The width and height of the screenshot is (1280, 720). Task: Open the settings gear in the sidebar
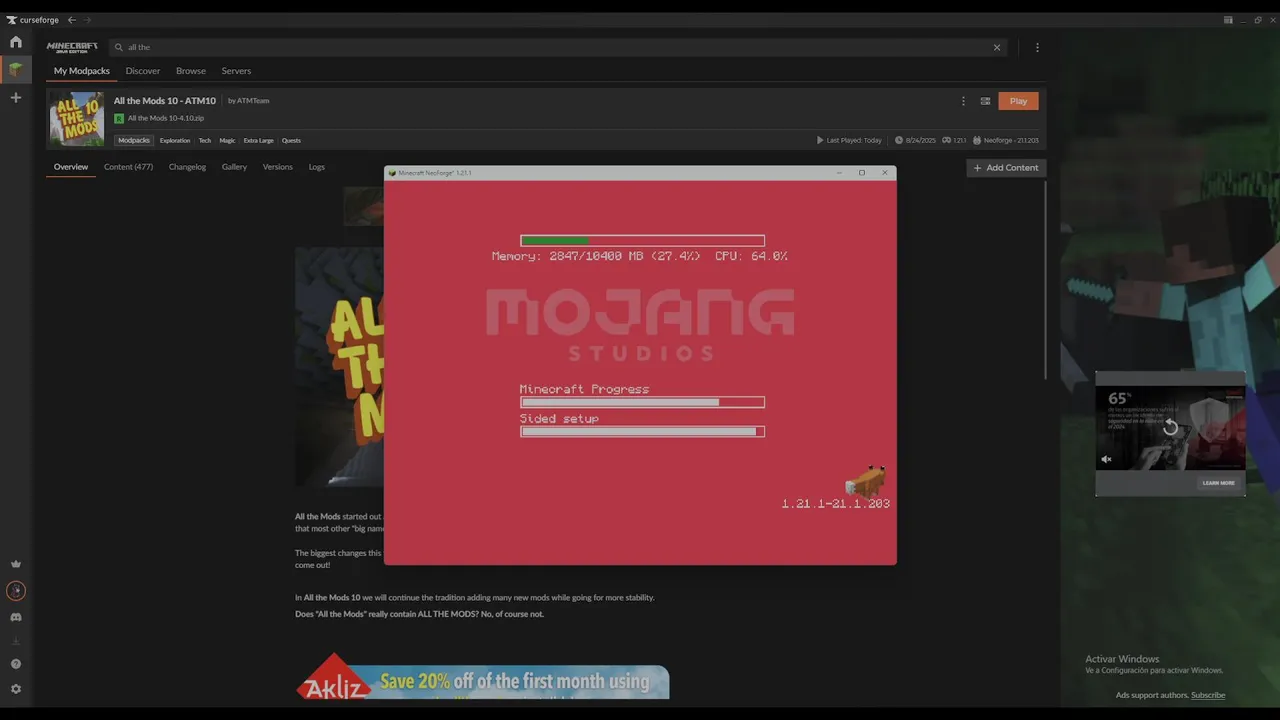(15, 689)
